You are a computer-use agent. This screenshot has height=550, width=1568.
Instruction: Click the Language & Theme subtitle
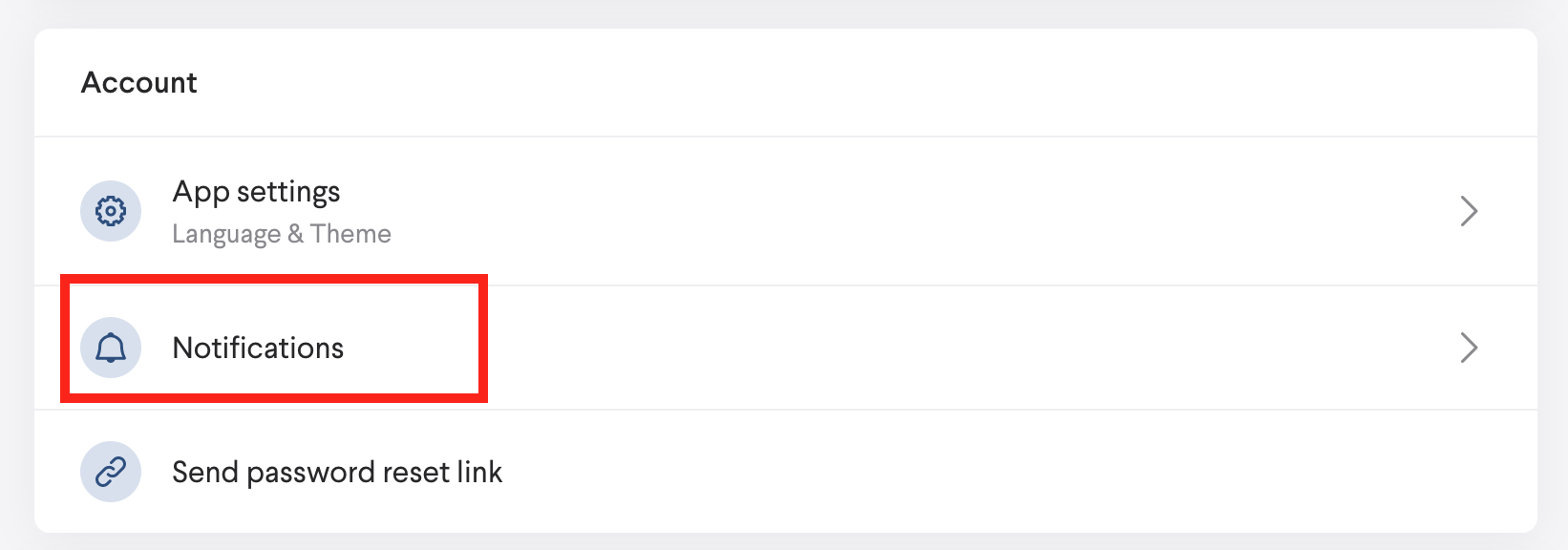[x=282, y=234]
